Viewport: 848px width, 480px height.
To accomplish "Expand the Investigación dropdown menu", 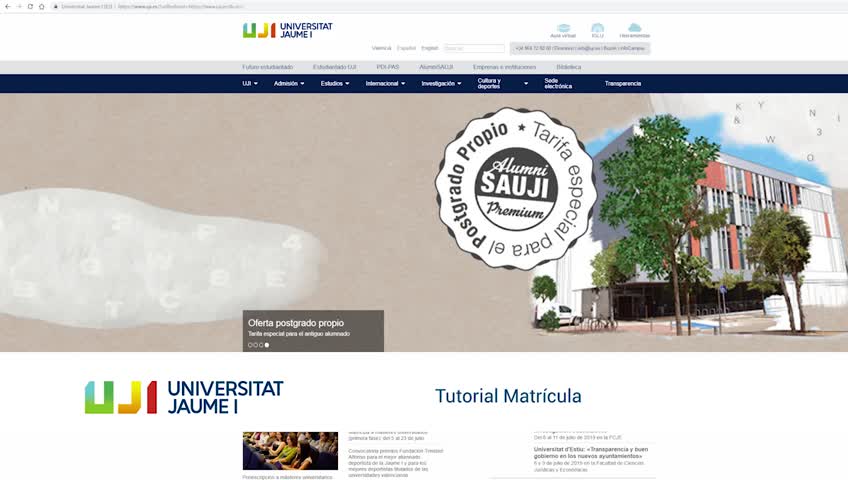I will pos(441,84).
